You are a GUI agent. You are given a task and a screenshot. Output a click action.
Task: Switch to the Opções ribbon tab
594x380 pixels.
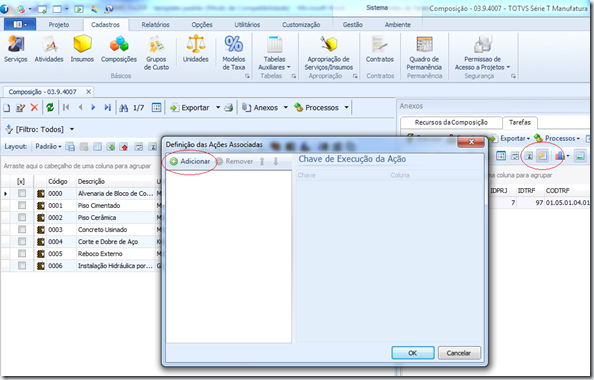(202, 25)
